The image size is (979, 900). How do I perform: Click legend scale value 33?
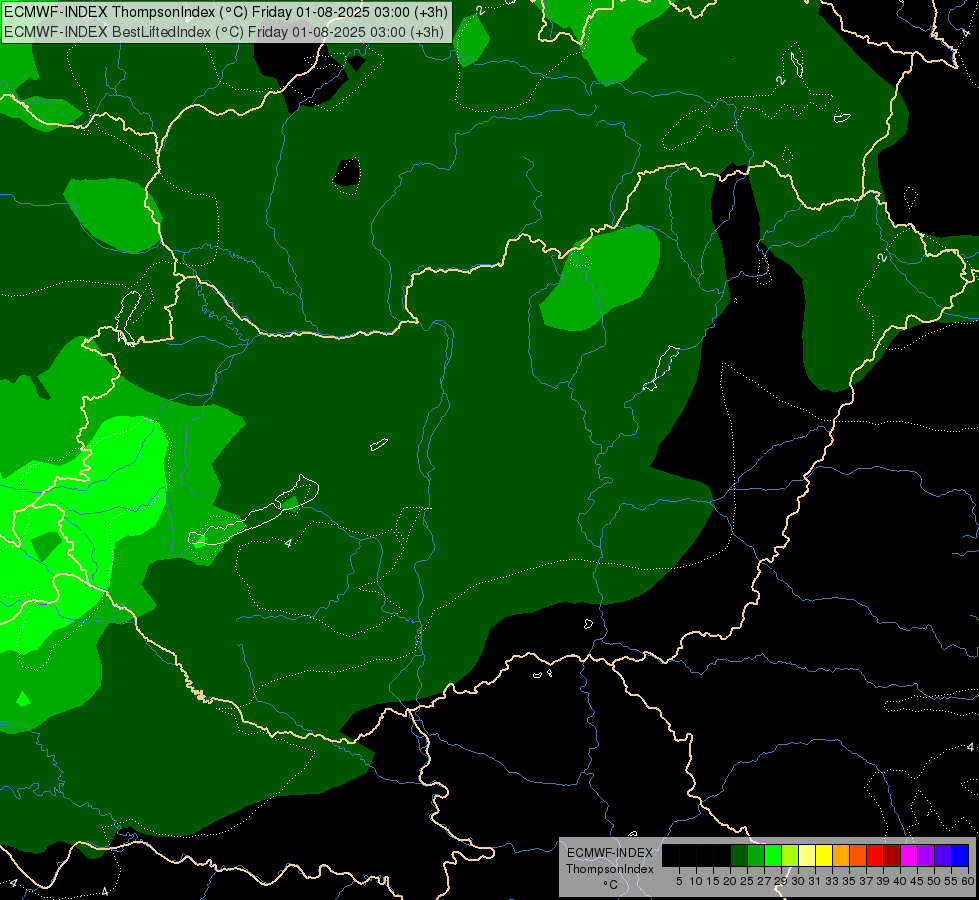[x=832, y=881]
